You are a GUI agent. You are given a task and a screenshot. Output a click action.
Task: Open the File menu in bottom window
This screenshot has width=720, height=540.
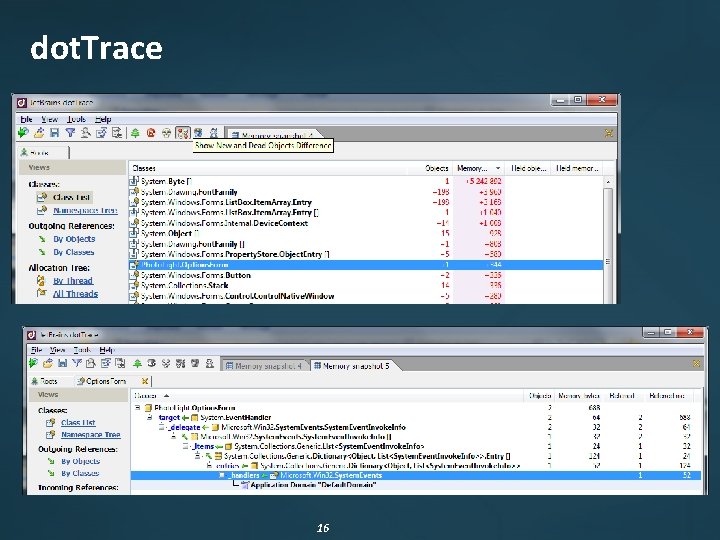(x=36, y=350)
